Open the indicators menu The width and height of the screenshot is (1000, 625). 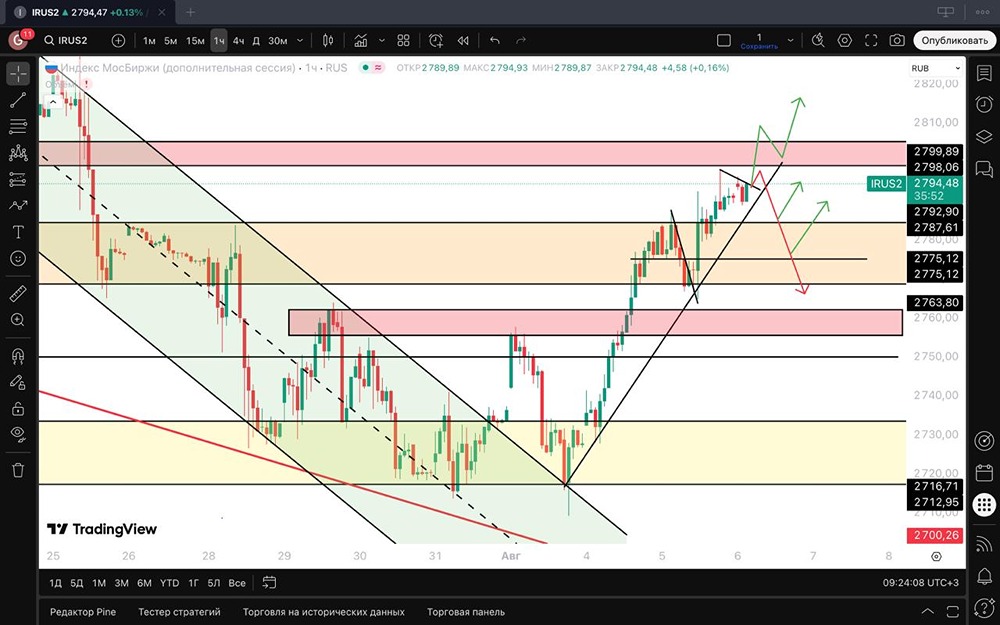[x=361, y=40]
